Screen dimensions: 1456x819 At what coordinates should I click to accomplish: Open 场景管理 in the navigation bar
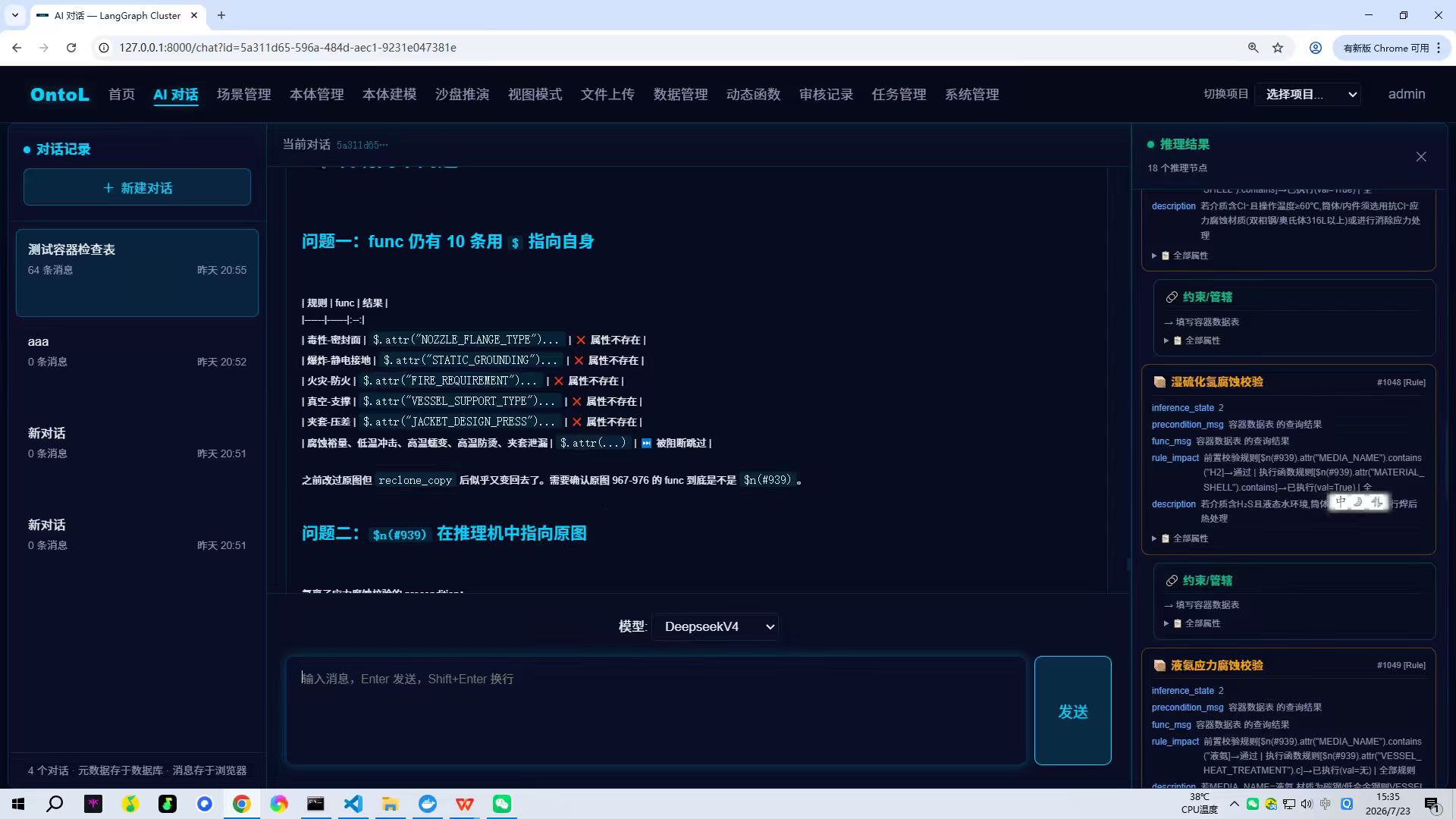pos(244,94)
